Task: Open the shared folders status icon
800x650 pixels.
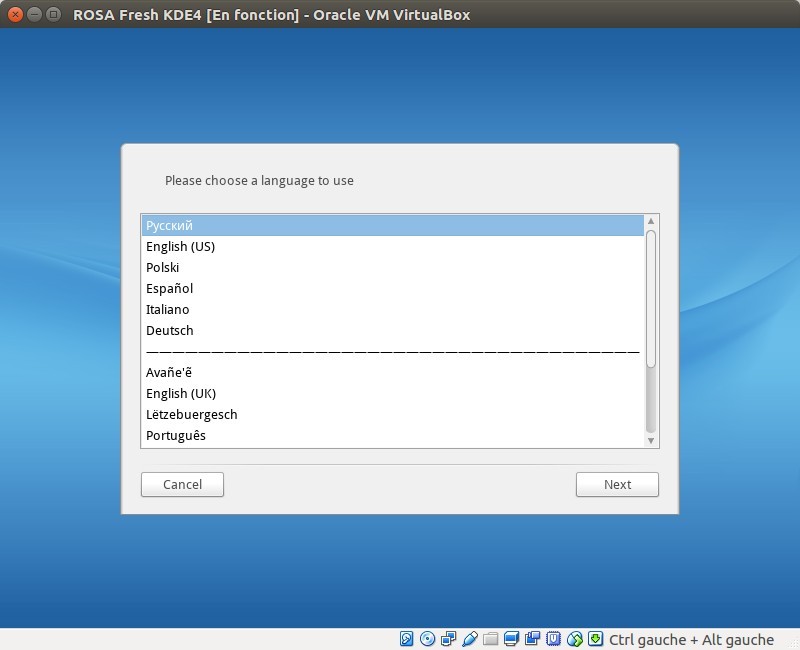Action: [490, 639]
